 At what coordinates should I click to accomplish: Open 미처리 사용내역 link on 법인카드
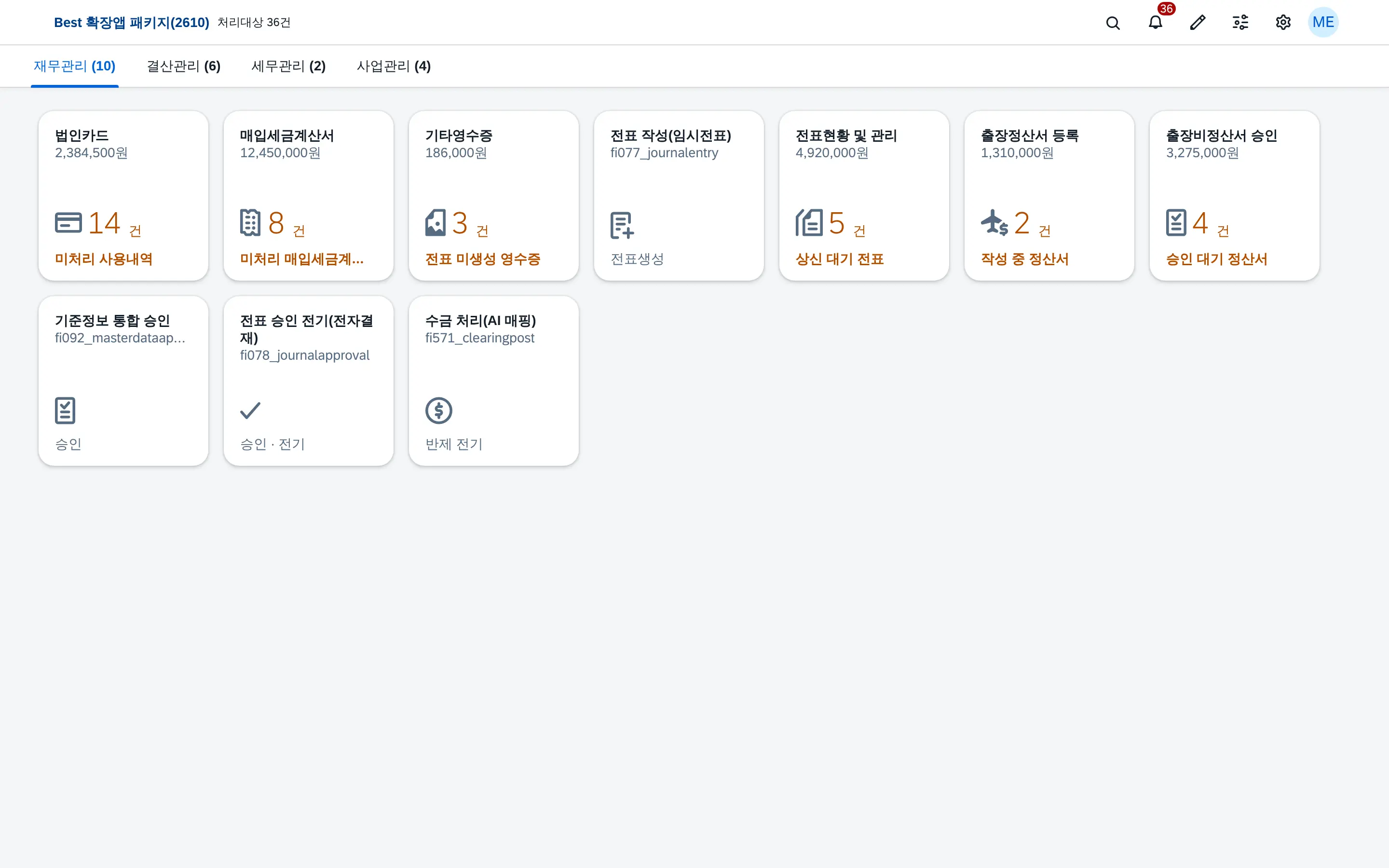(104, 259)
